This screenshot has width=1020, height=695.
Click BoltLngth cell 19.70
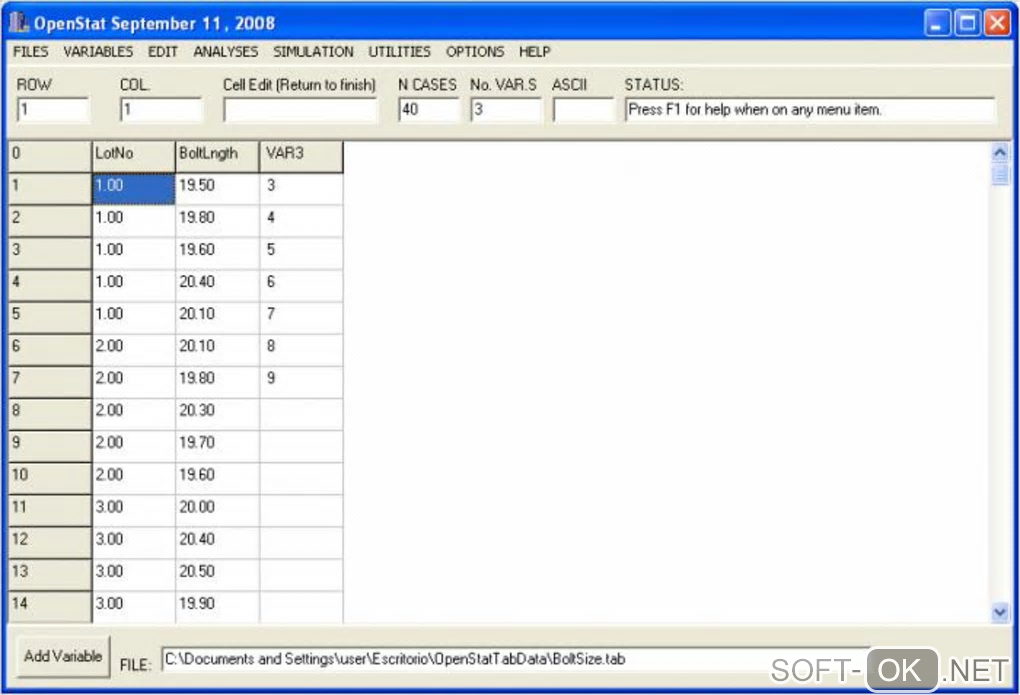[217, 446]
